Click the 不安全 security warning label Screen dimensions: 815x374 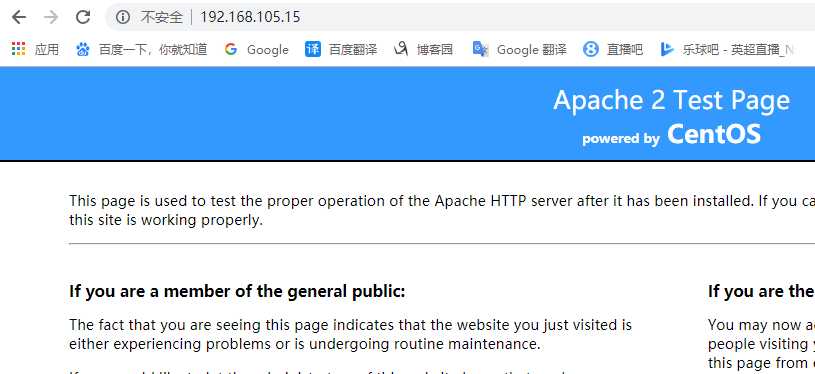(x=162, y=17)
